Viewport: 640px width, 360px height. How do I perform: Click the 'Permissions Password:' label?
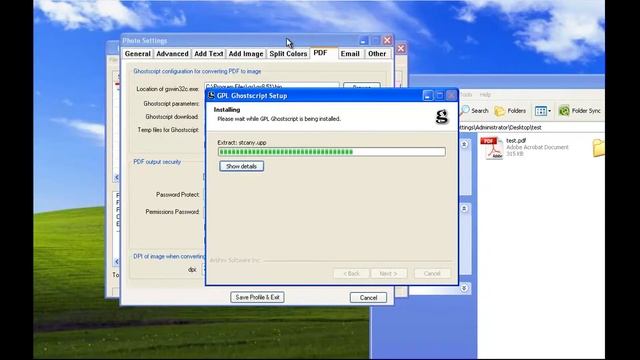click(x=172, y=212)
